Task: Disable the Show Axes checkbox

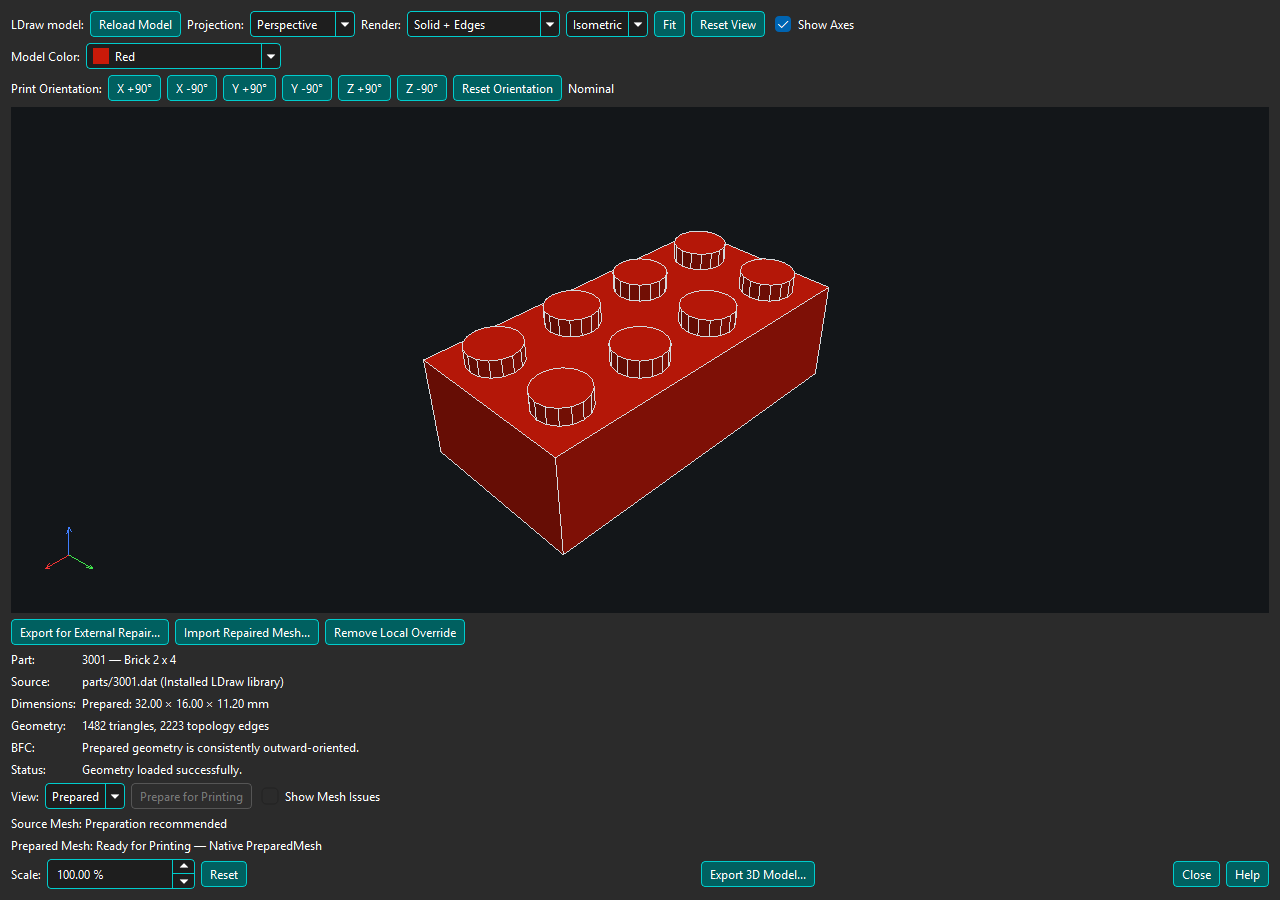Action: click(x=783, y=24)
